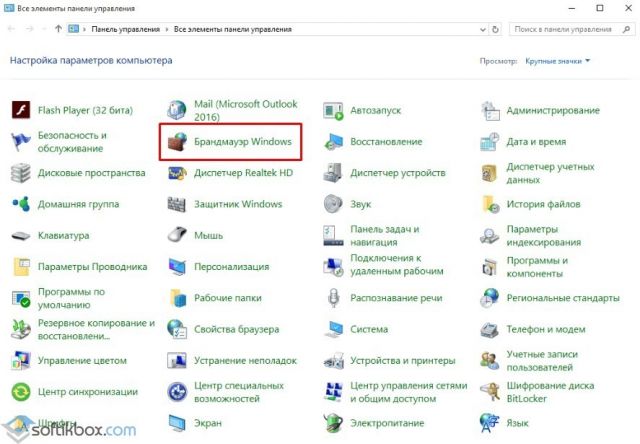The height and width of the screenshot is (444, 640).
Task: Open the Экран link
Action: tap(208, 423)
